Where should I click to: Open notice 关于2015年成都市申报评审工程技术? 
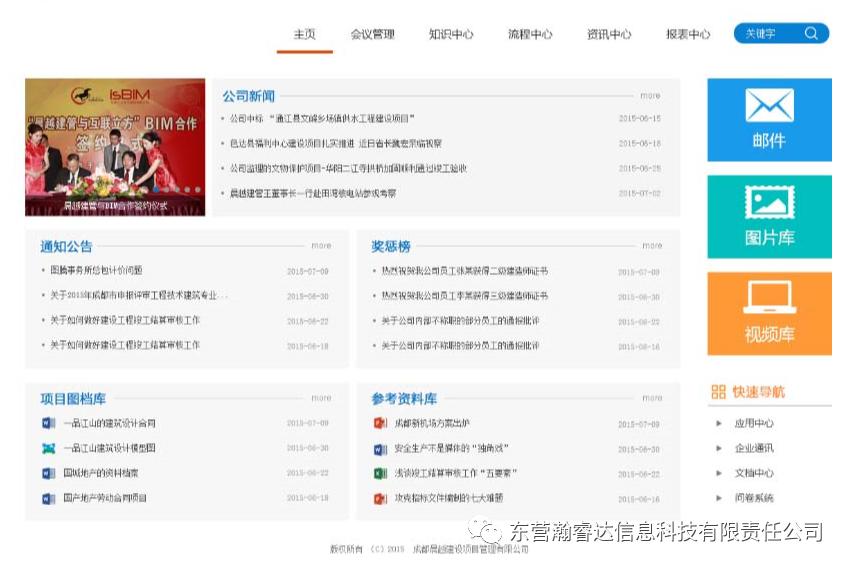pyautogui.click(x=138, y=295)
